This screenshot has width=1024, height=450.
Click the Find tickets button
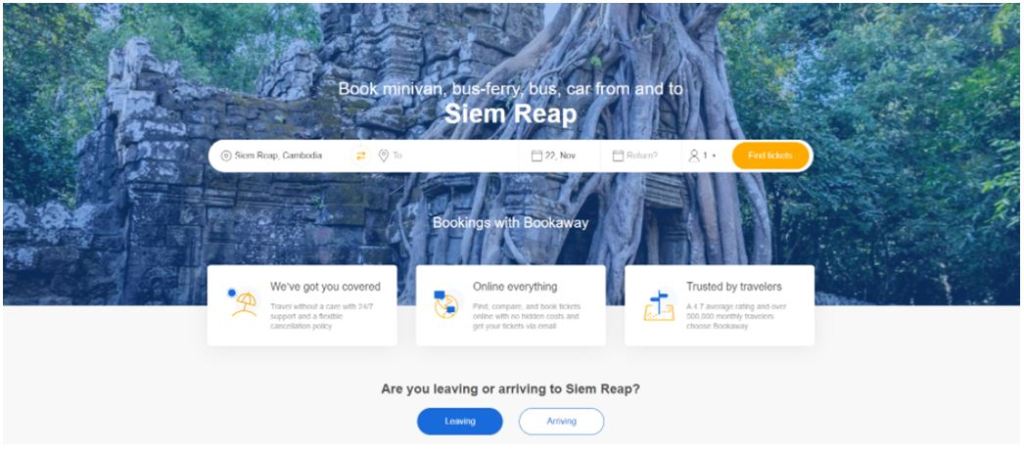pos(771,156)
